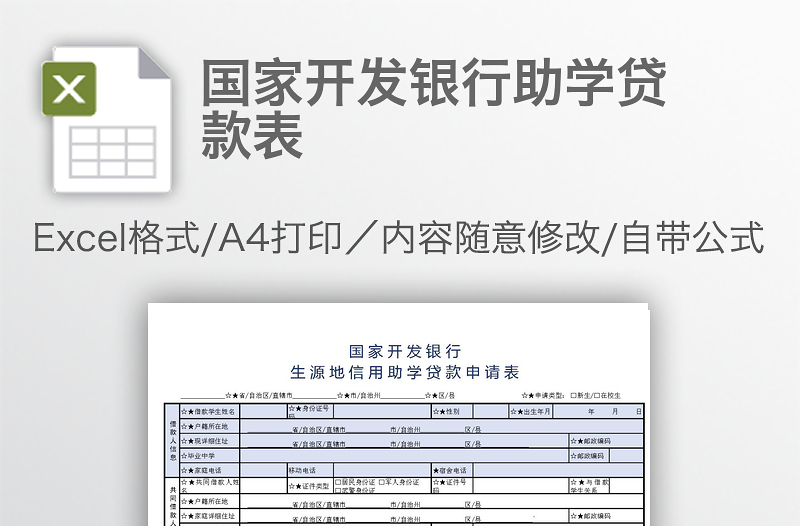
Task: Click the label ☆★共同借款人姓名
Action: coord(210,485)
